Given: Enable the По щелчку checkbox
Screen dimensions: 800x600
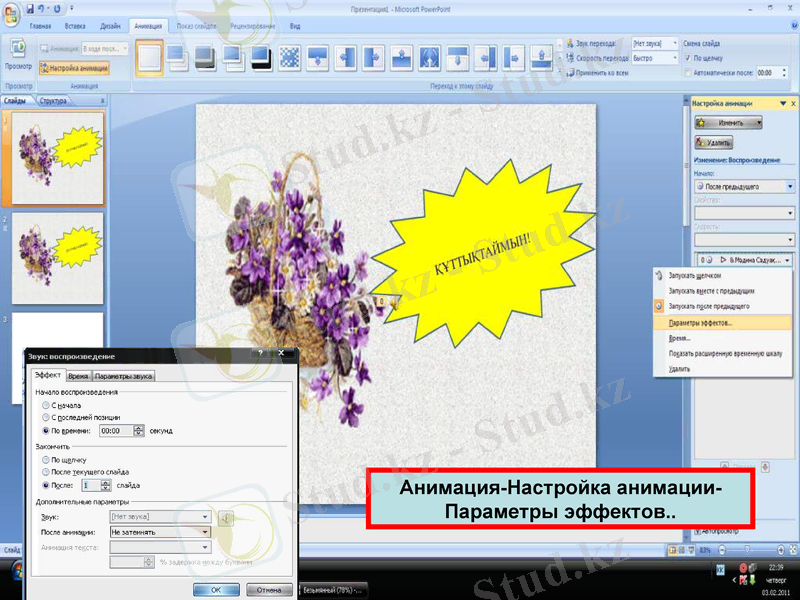Looking at the screenshot, I should [688, 59].
